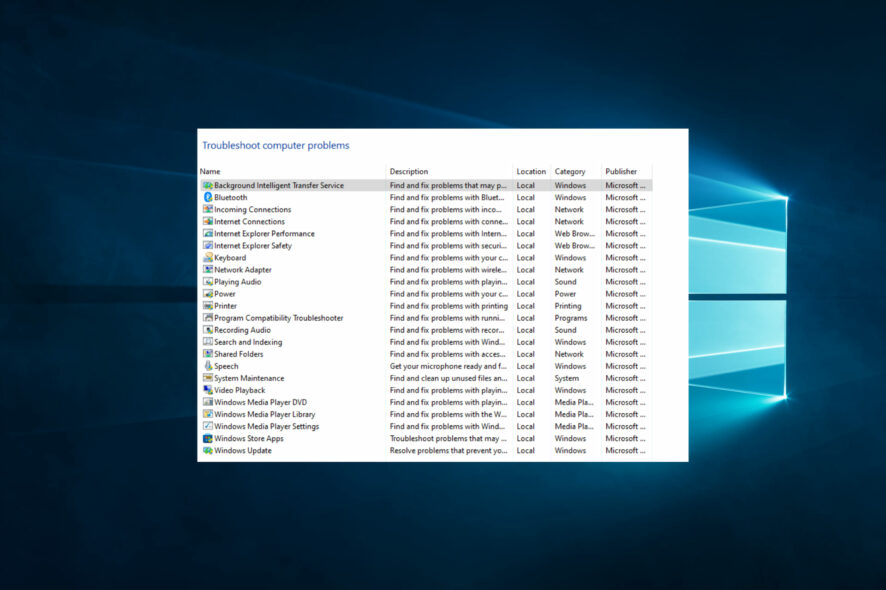Click the Background Intelligent Transfer Service icon
This screenshot has width=886, height=590.
tap(208, 185)
